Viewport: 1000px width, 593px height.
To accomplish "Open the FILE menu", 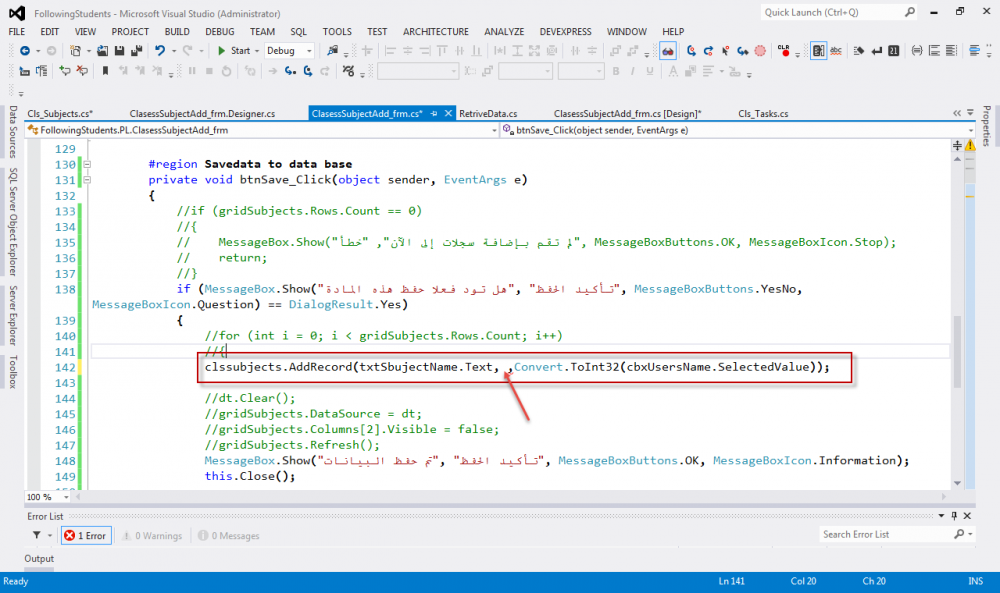I will tap(17, 31).
